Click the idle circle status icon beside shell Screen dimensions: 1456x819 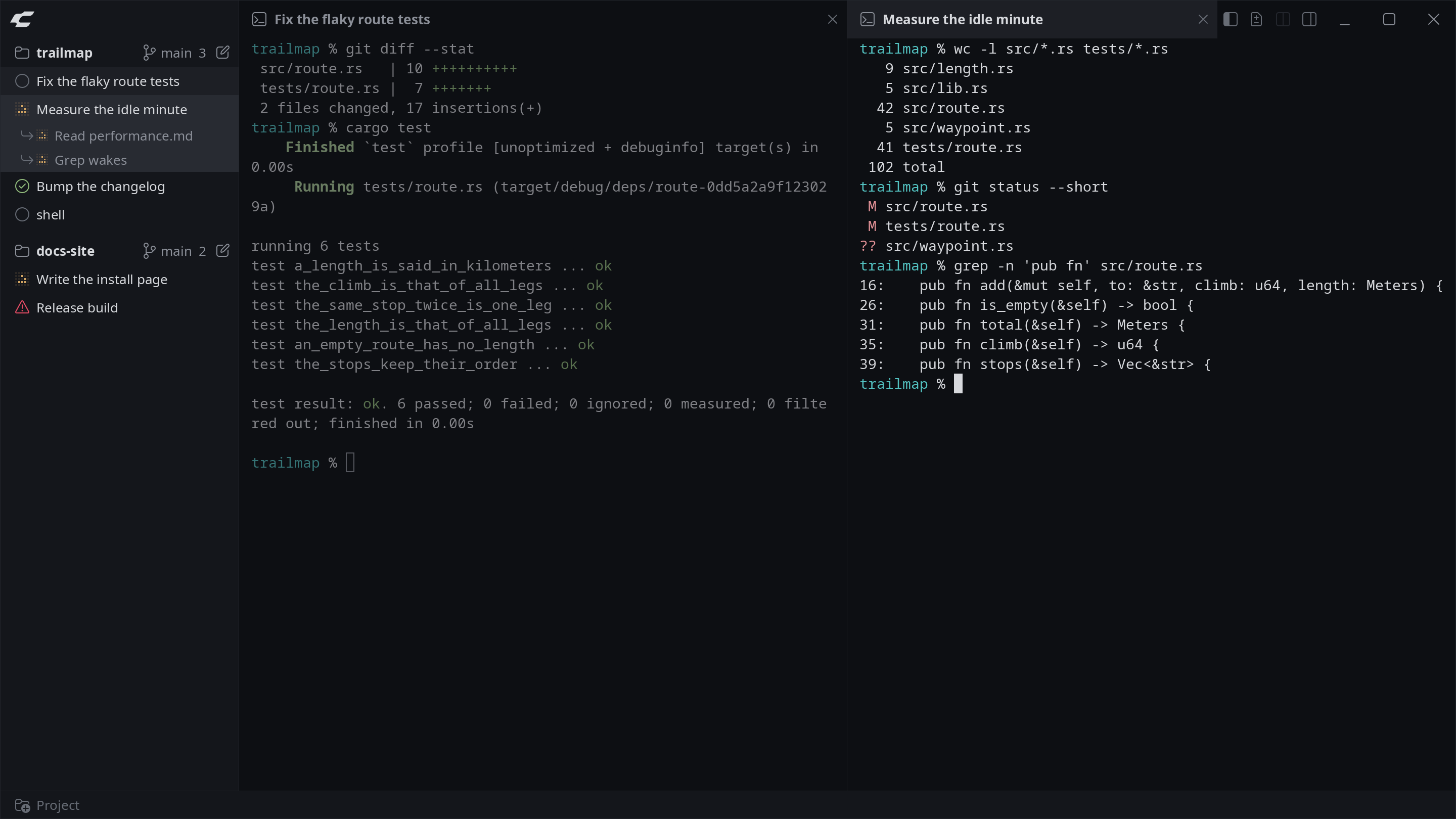tap(22, 214)
